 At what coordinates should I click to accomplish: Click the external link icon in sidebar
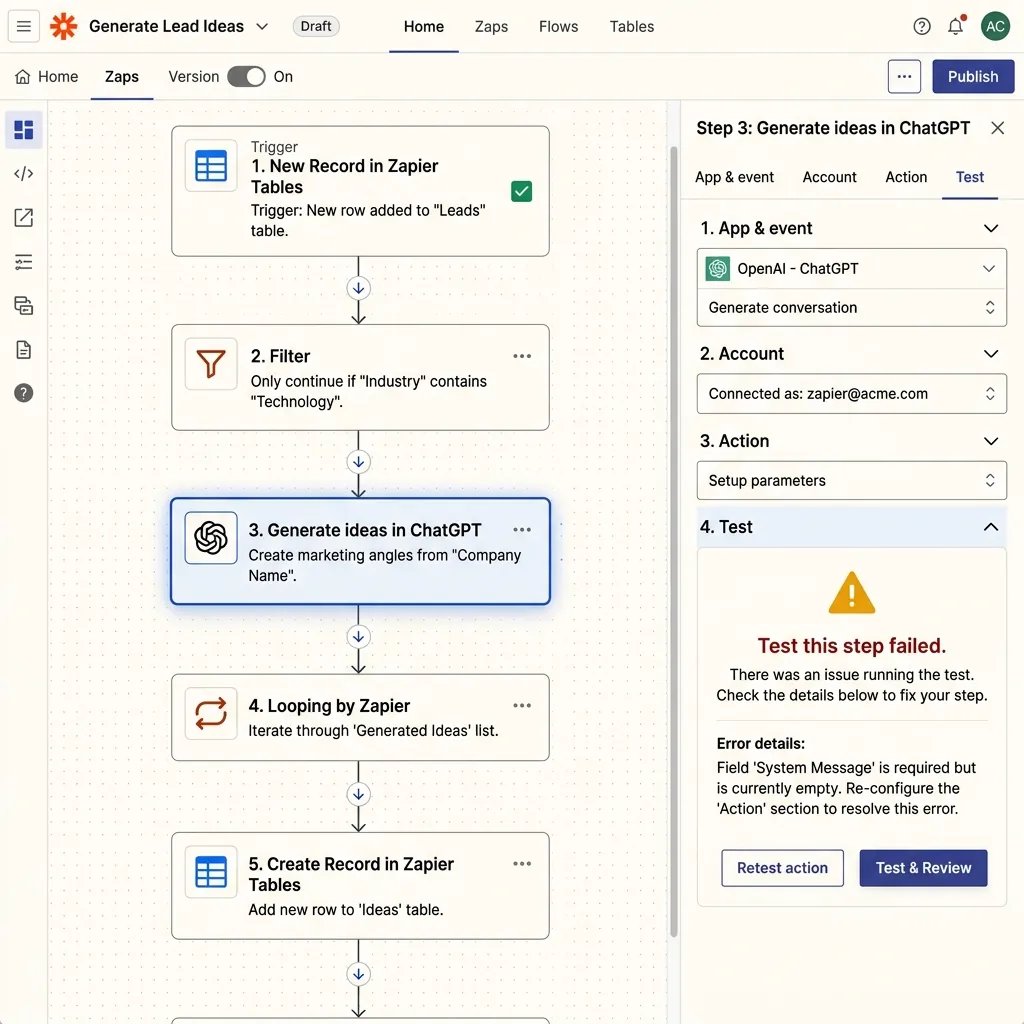(24, 217)
